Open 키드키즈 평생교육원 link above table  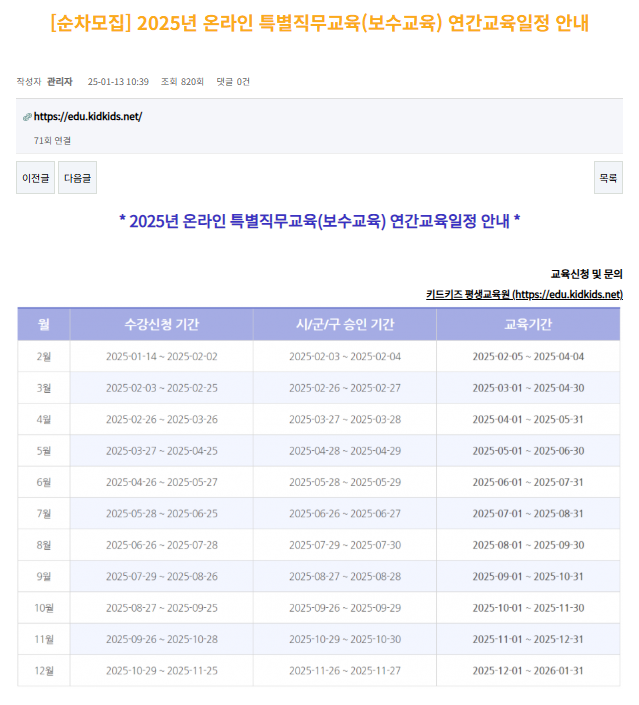click(x=524, y=294)
